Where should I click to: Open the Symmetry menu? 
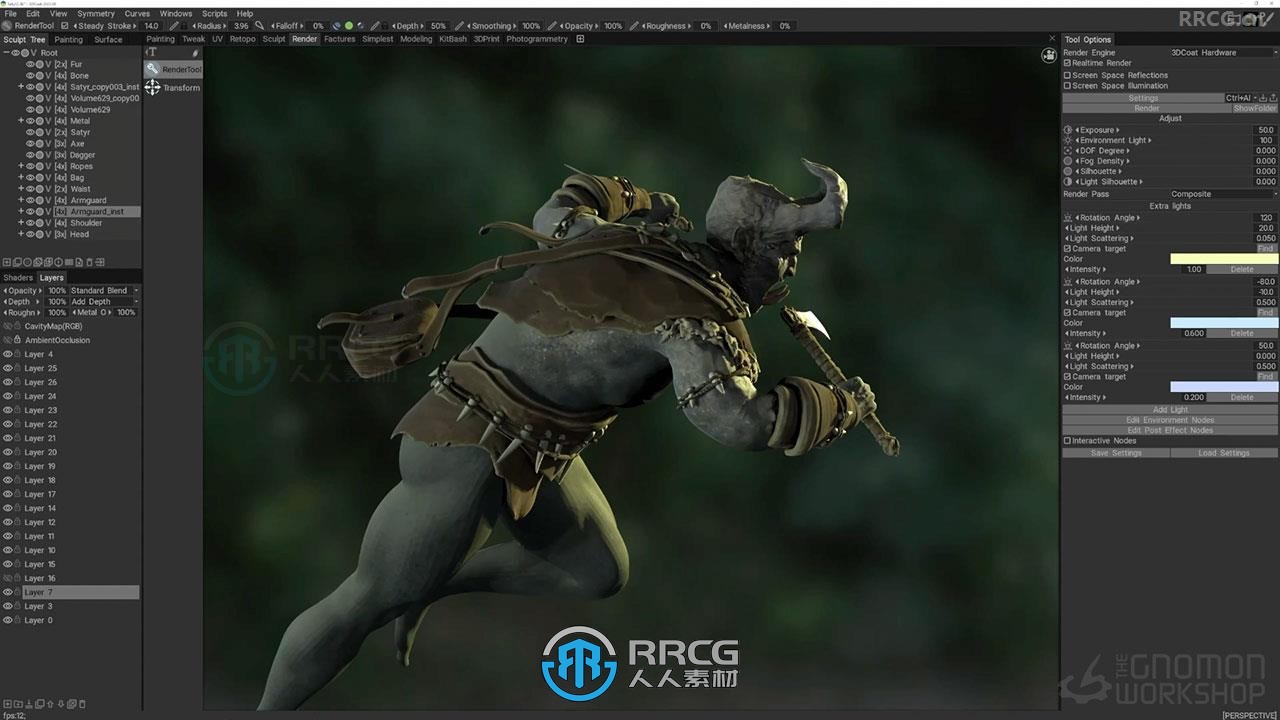[x=96, y=14]
